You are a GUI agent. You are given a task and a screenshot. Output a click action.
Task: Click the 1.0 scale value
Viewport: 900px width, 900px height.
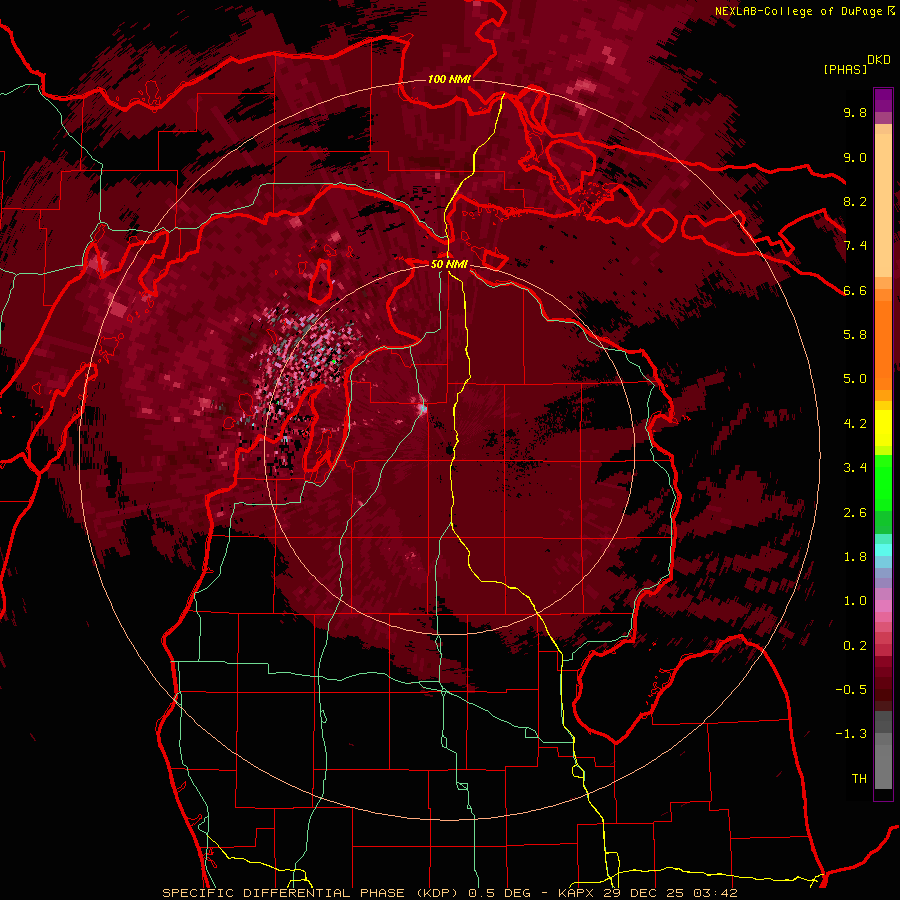(855, 601)
